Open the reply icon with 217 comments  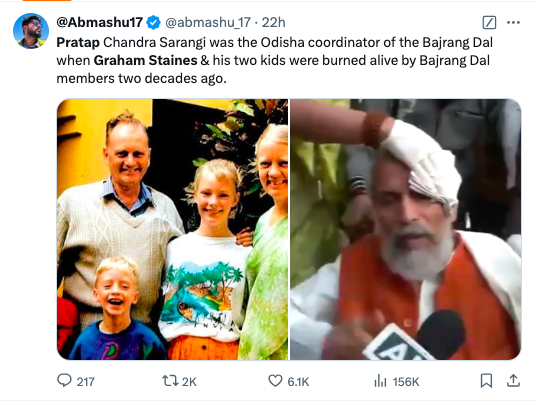pyautogui.click(x=64, y=380)
